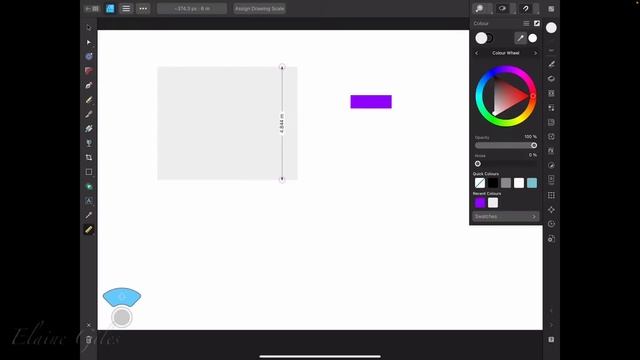Select the Artistic Text tool
The height and width of the screenshot is (360, 640).
89,201
